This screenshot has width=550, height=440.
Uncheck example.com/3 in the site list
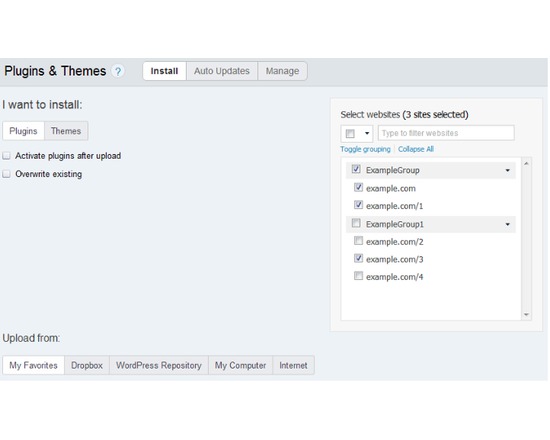tap(358, 258)
